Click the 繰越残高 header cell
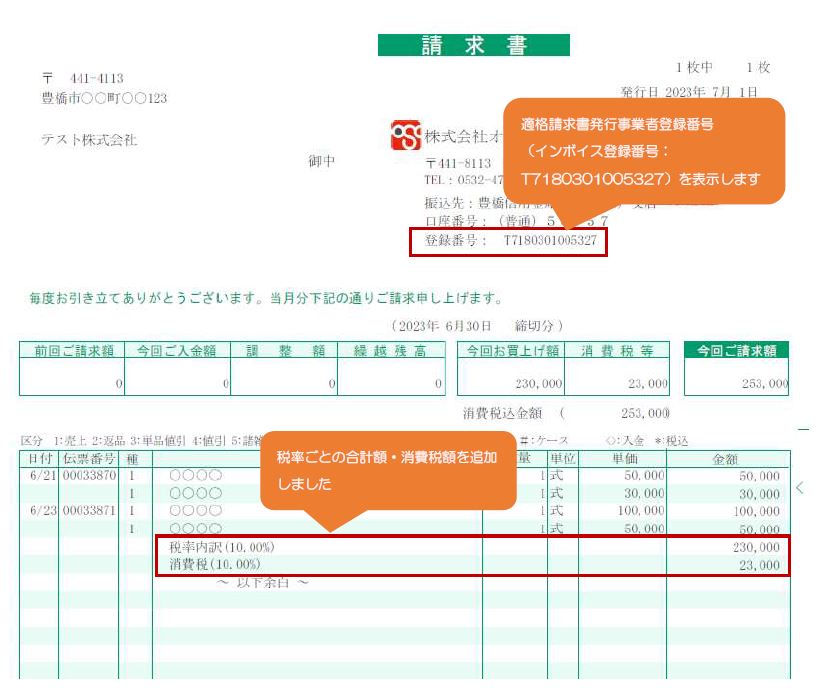Viewport: 817px width, 697px height. pyautogui.click(x=391, y=351)
